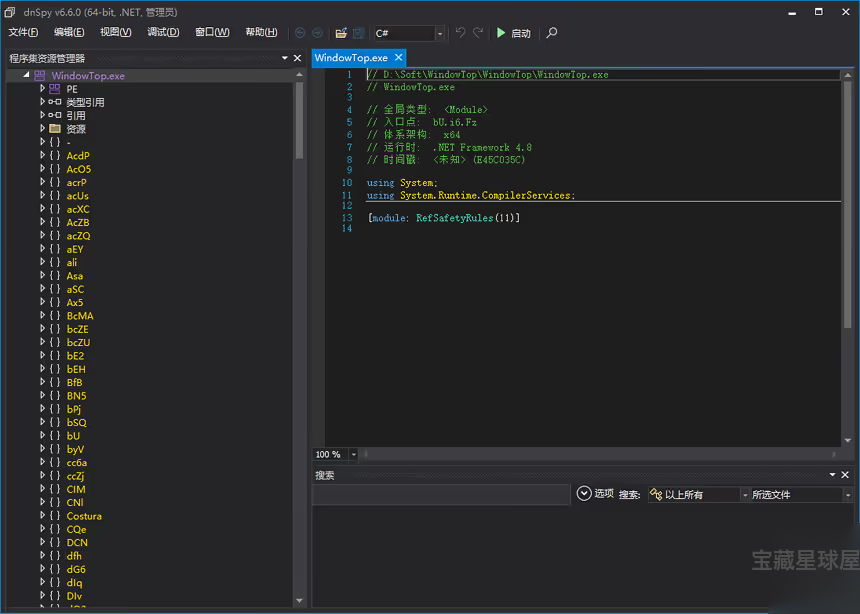Open the 视图(V) menu

coord(116,32)
